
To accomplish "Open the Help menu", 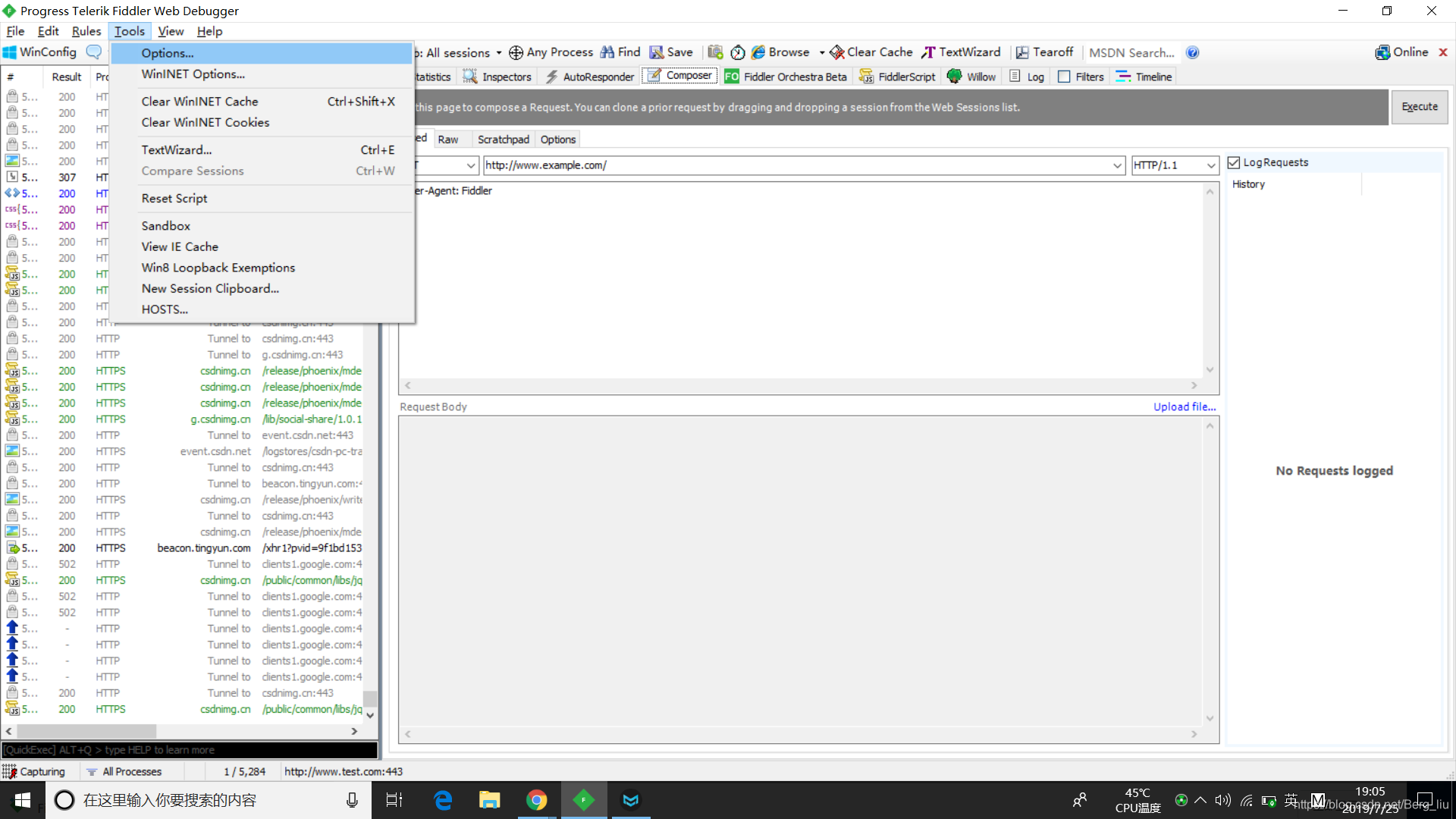I will (209, 31).
